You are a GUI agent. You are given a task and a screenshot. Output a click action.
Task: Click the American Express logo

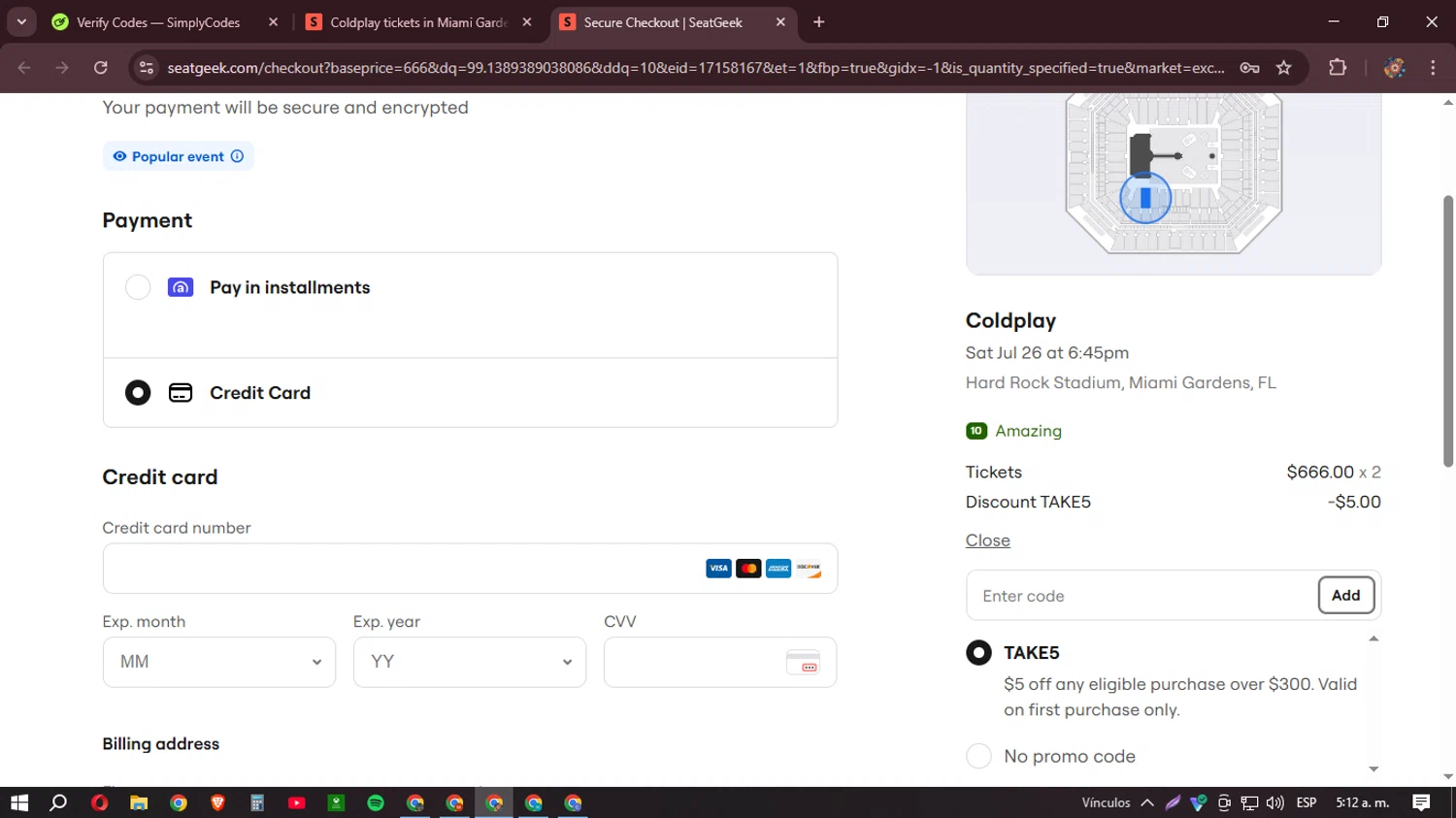[x=778, y=569]
